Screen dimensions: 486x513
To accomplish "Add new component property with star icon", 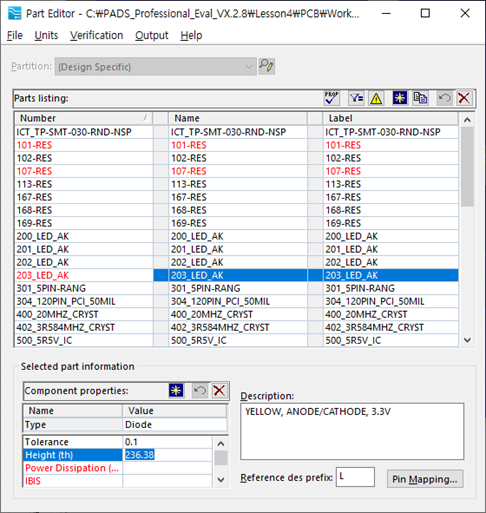I will 176,390.
